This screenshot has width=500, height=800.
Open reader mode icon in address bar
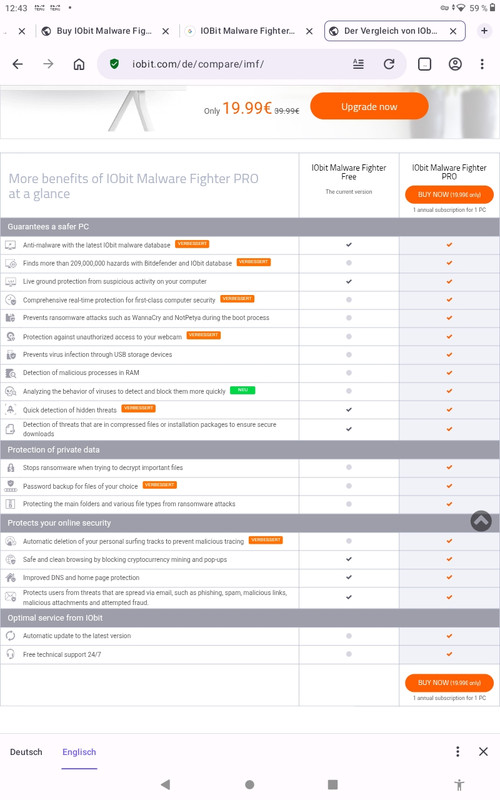pos(359,64)
